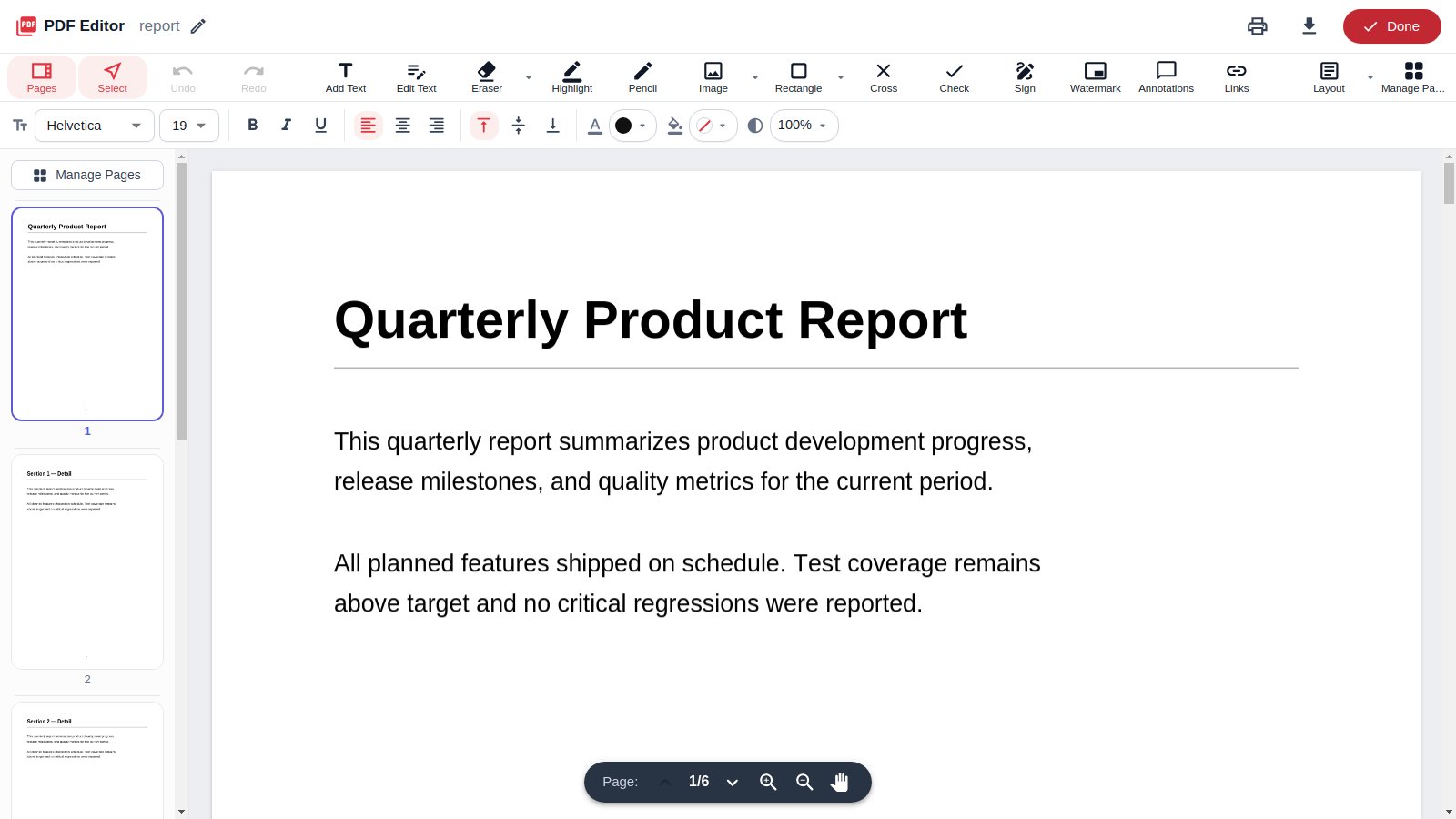Select the Pencil tool

tap(642, 77)
